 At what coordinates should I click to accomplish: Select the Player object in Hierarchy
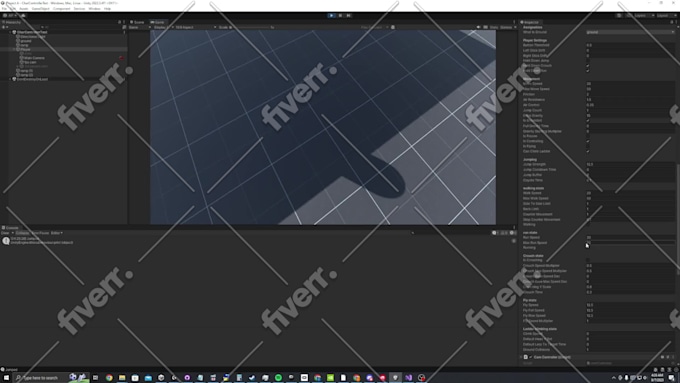point(24,49)
